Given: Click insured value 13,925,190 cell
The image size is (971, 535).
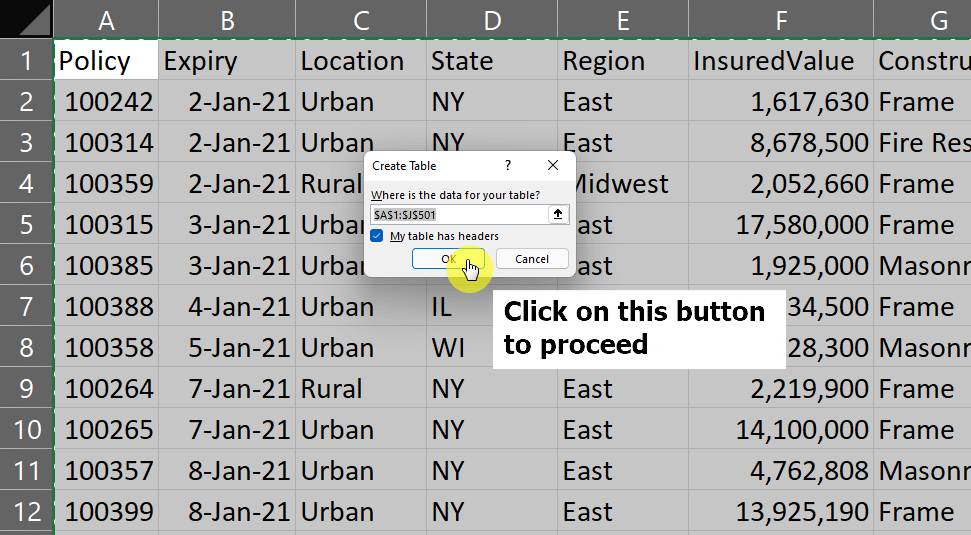Looking at the screenshot, I should coord(781,511).
